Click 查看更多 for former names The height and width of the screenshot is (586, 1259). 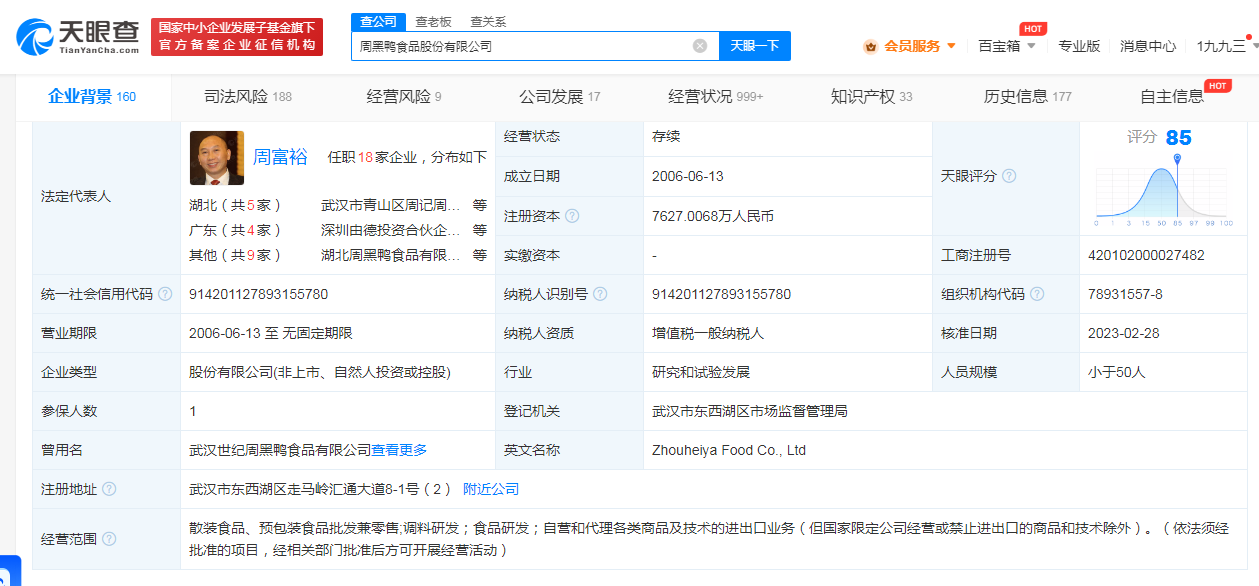click(399, 450)
